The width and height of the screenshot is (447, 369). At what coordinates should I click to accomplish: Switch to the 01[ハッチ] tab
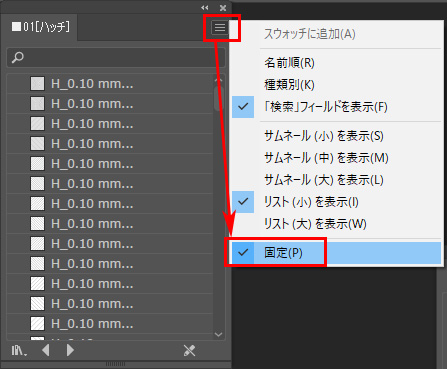pos(40,27)
